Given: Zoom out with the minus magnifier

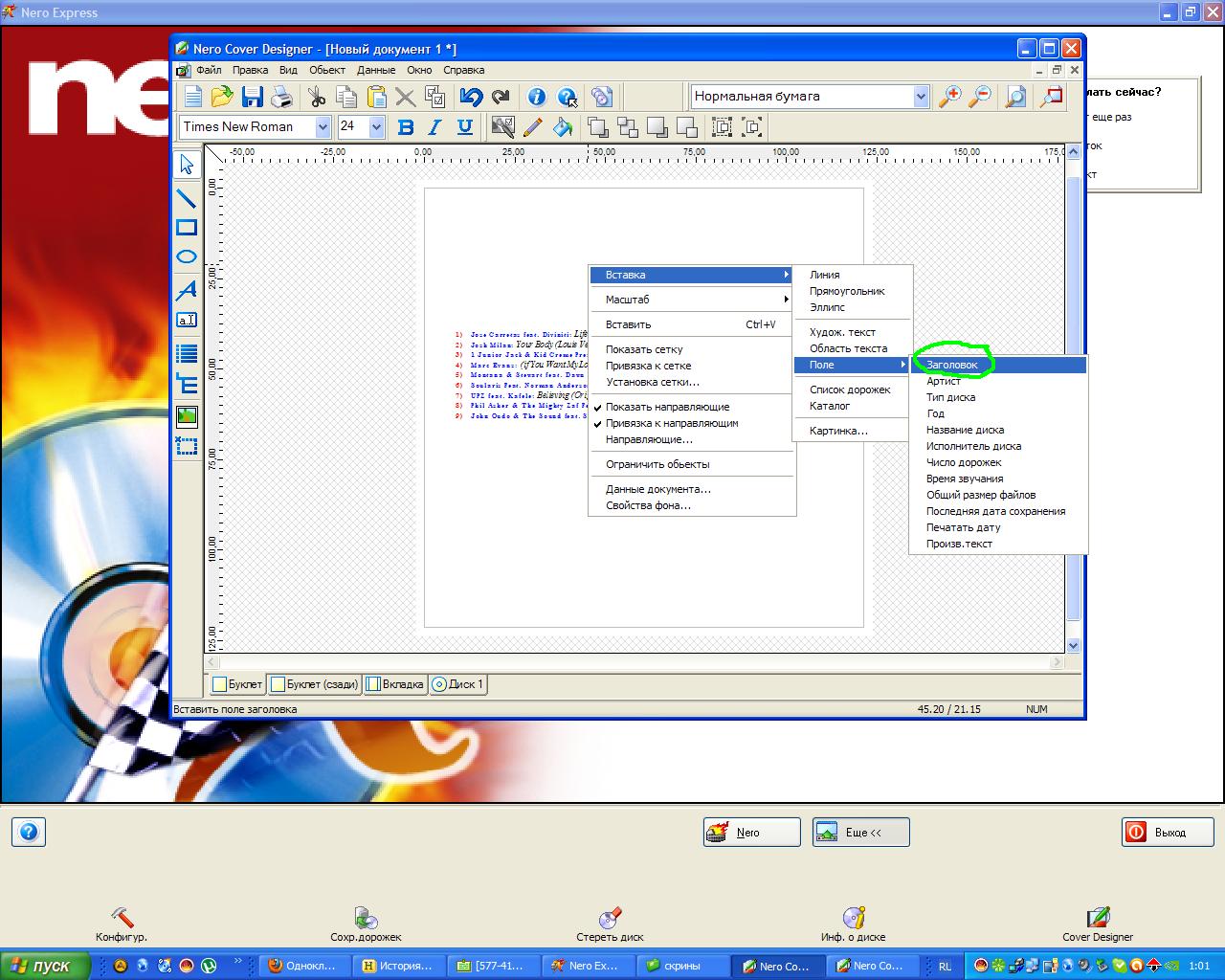Looking at the screenshot, I should (x=980, y=96).
